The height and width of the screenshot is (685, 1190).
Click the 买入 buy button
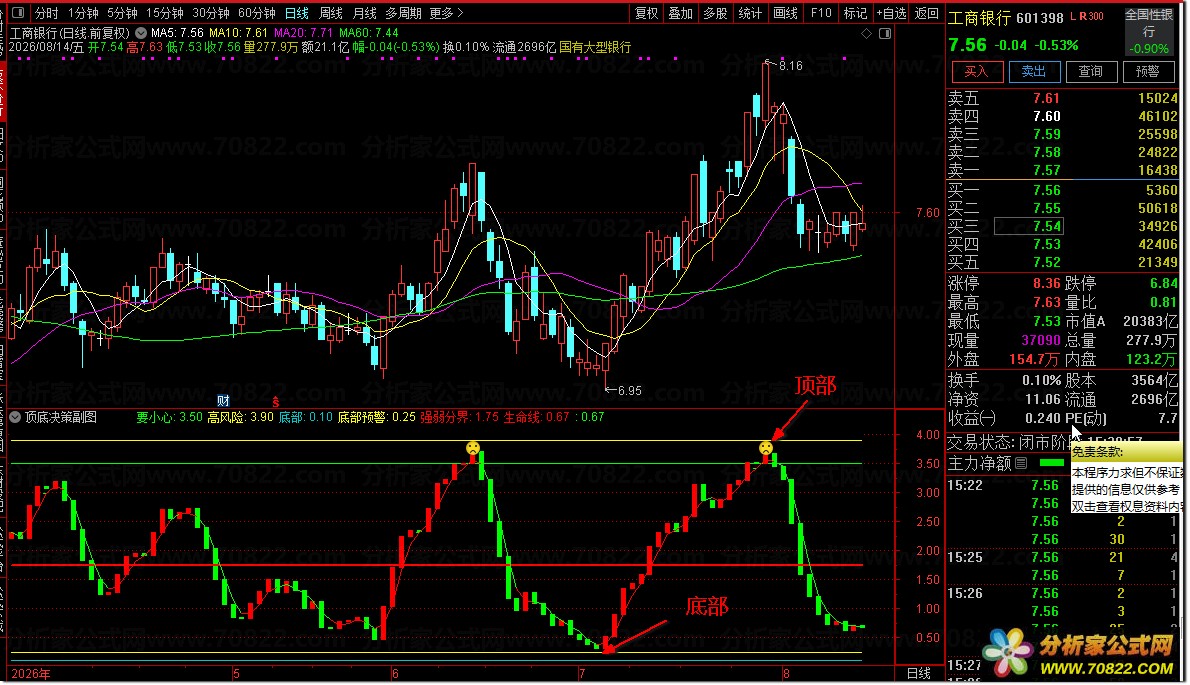tap(976, 71)
